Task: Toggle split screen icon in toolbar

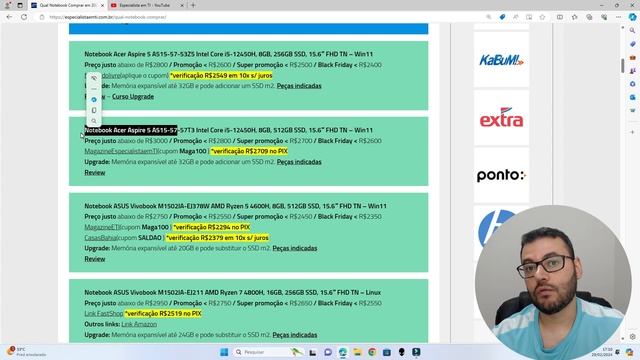Action: pyautogui.click(x=560, y=17)
